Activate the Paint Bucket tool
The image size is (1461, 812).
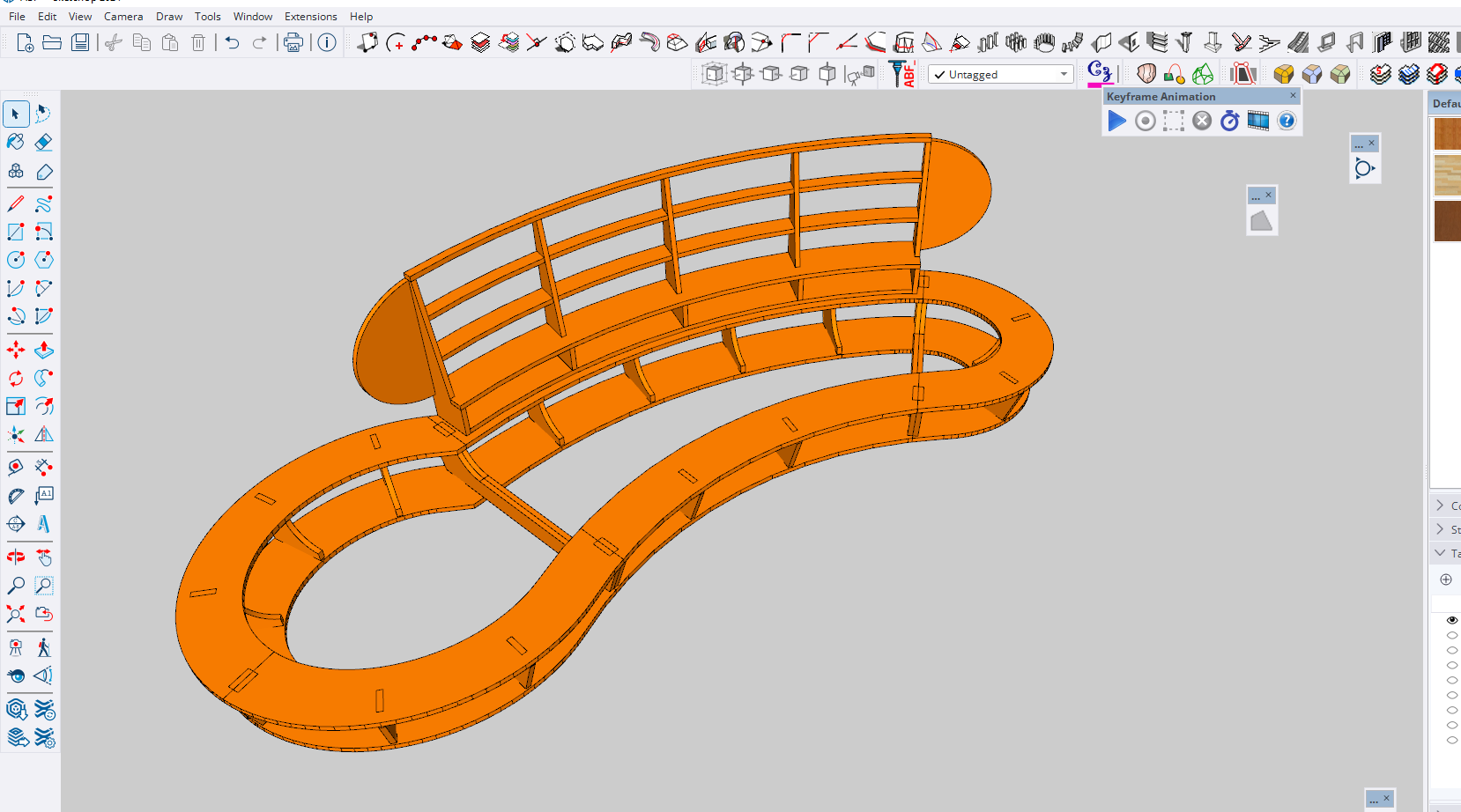16,143
